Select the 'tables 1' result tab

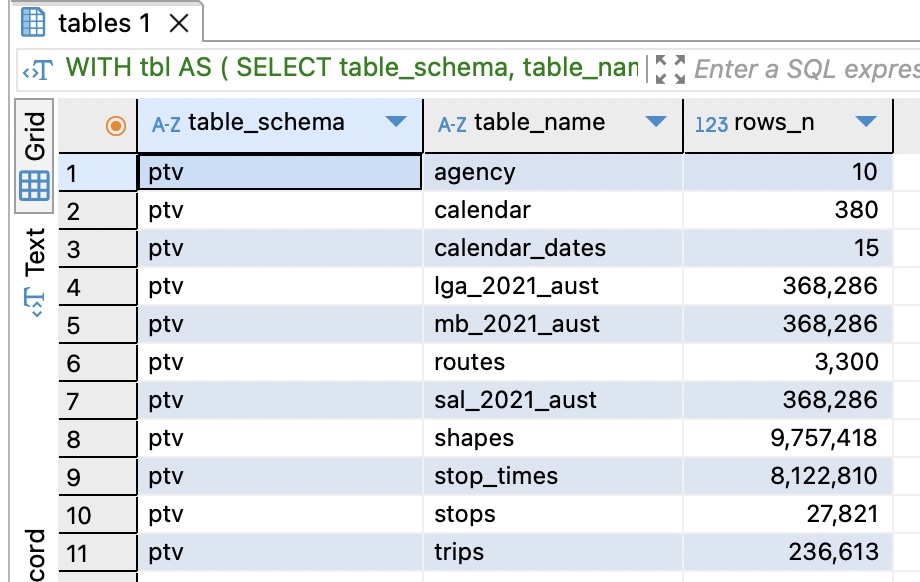coord(106,23)
